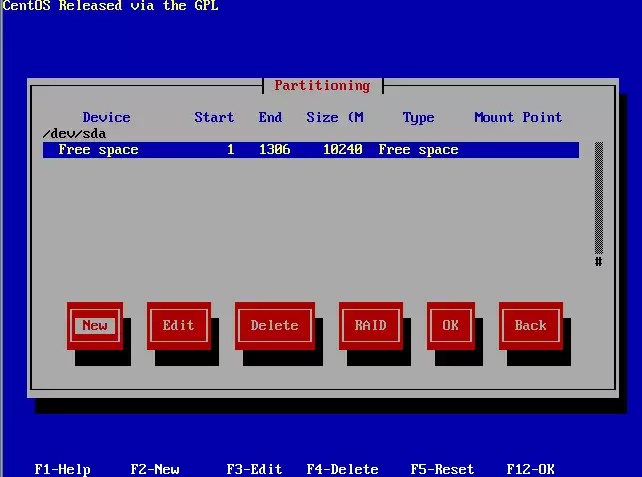Click the scrollbar position marker #
Screen dimensions: 642x477
pos(599,262)
